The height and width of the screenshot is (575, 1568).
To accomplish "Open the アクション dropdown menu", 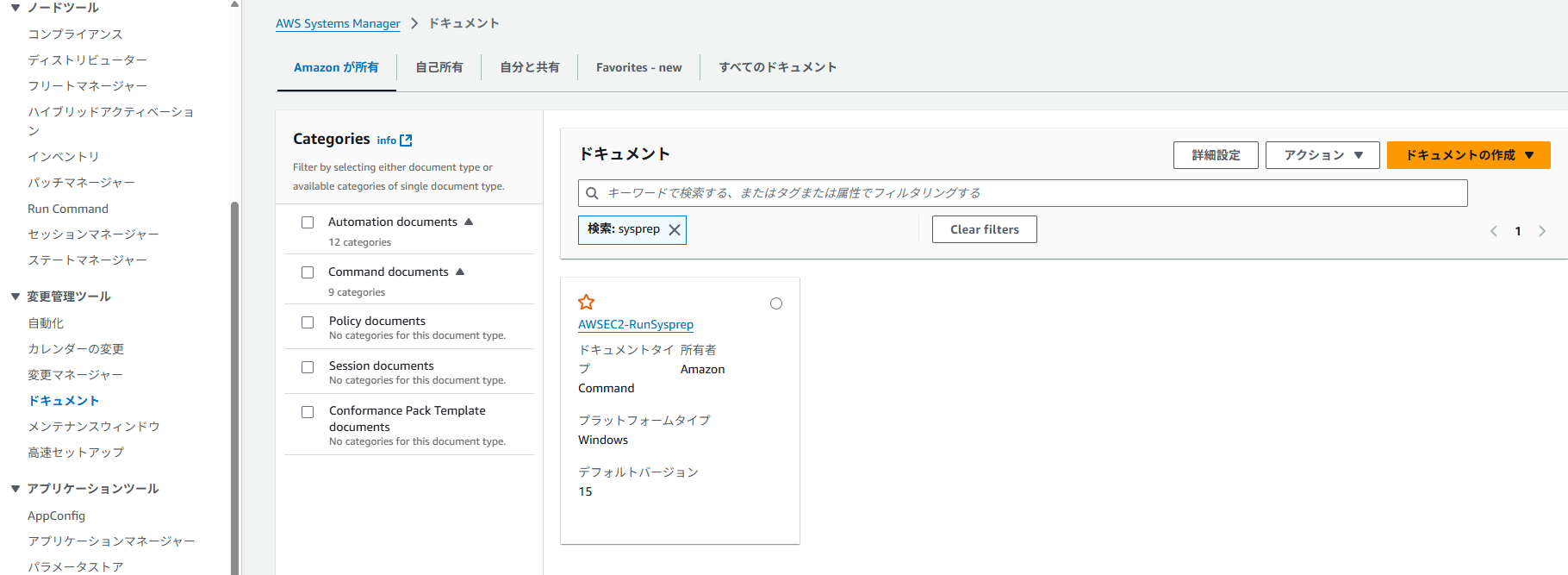I will pos(1322,155).
